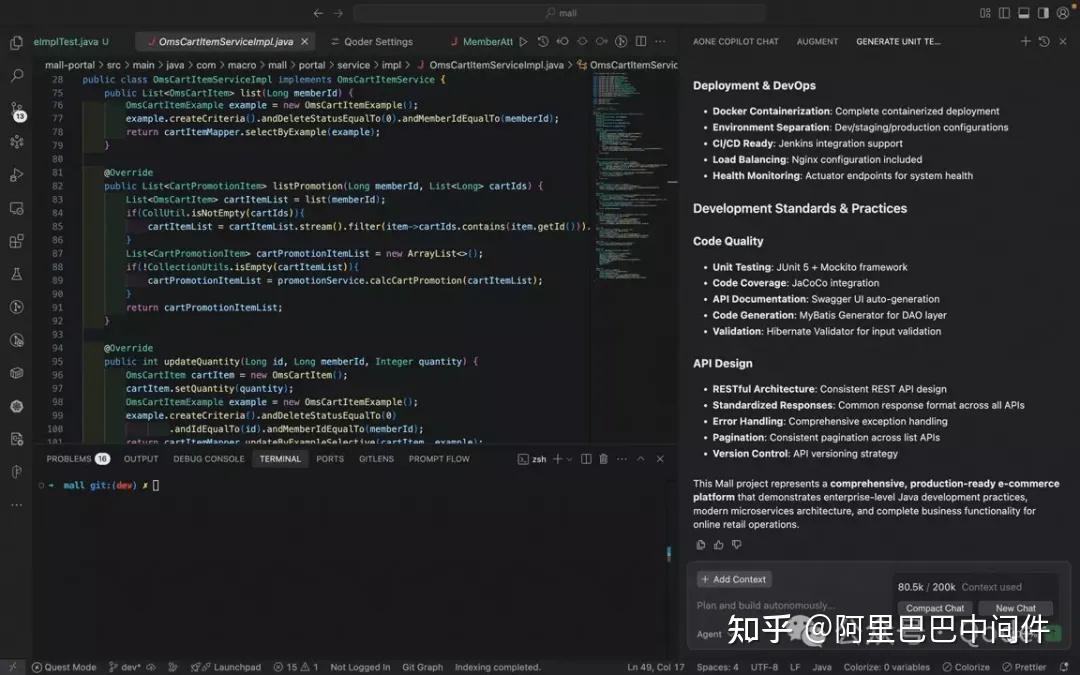Toggle Quest Mode in the status bar

click(x=63, y=666)
